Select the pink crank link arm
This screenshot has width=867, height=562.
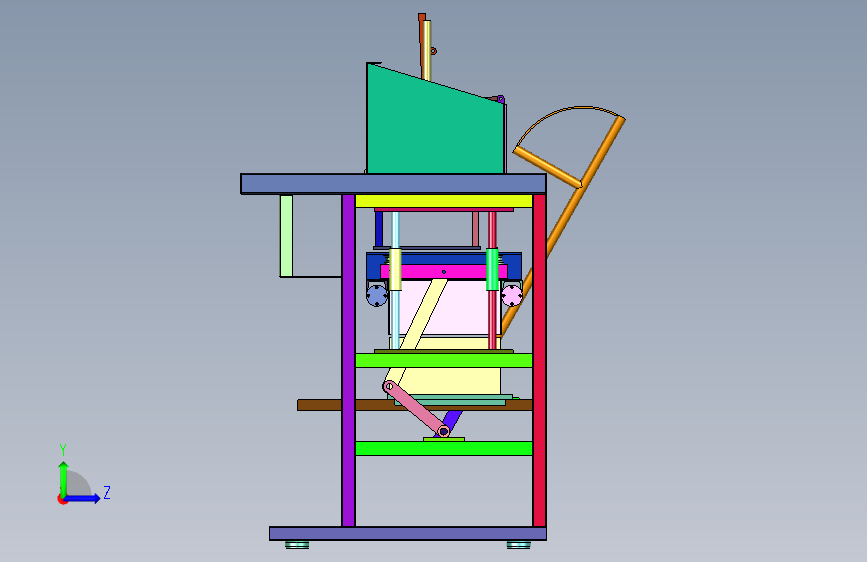click(x=416, y=408)
